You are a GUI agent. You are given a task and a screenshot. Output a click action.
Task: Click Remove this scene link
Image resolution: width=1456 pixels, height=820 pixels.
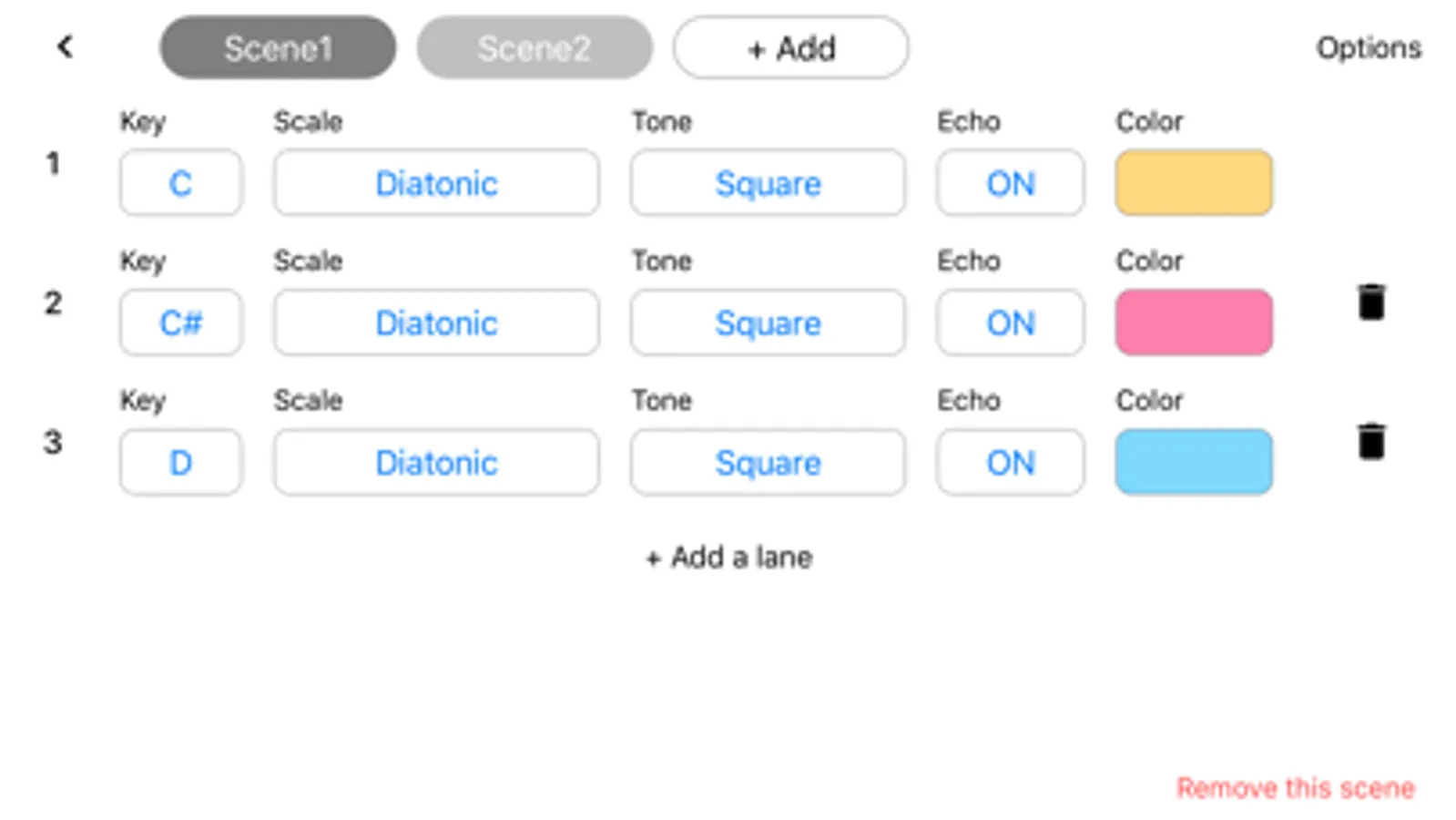pyautogui.click(x=1295, y=787)
